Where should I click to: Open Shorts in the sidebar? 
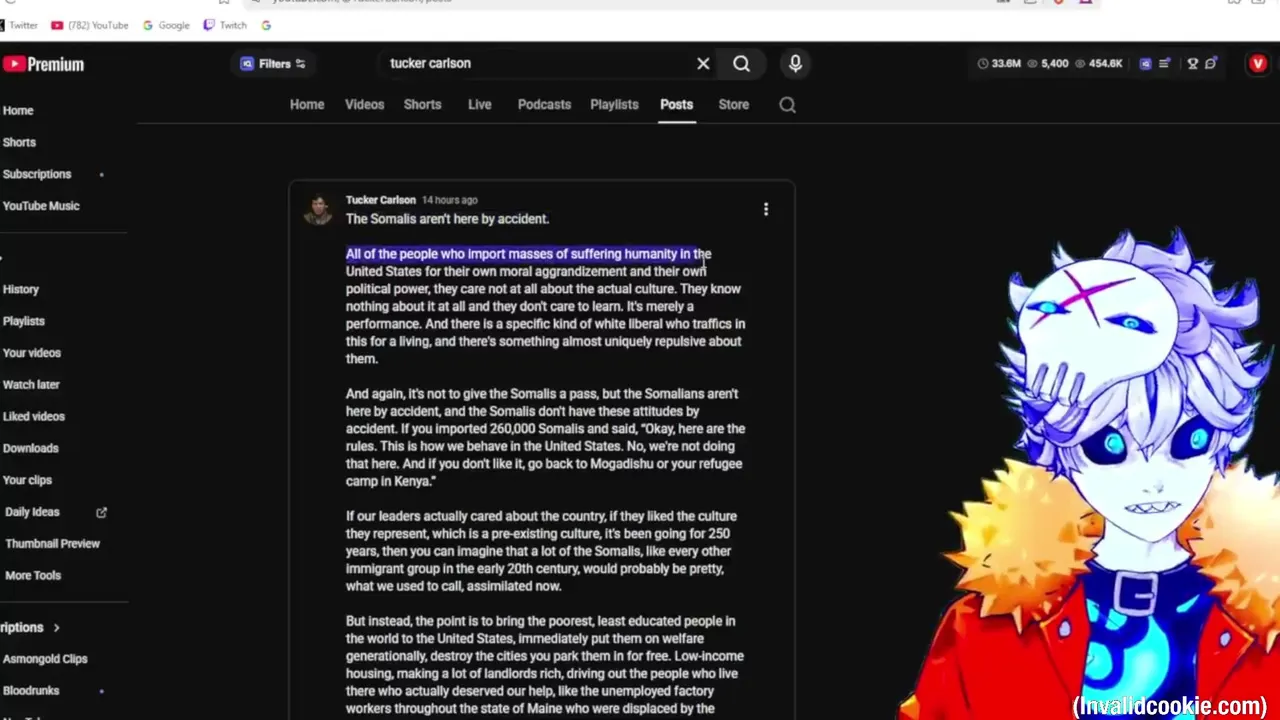(19, 143)
